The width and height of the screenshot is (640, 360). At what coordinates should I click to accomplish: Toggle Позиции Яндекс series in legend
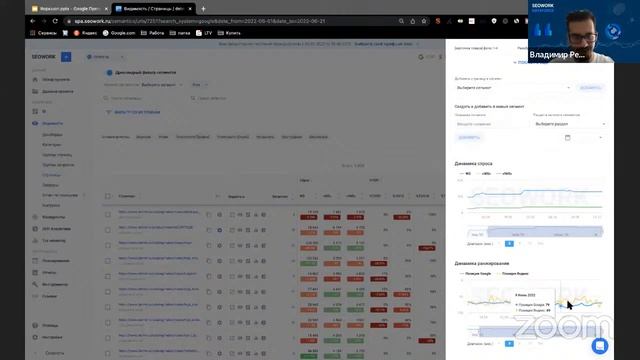point(512,273)
